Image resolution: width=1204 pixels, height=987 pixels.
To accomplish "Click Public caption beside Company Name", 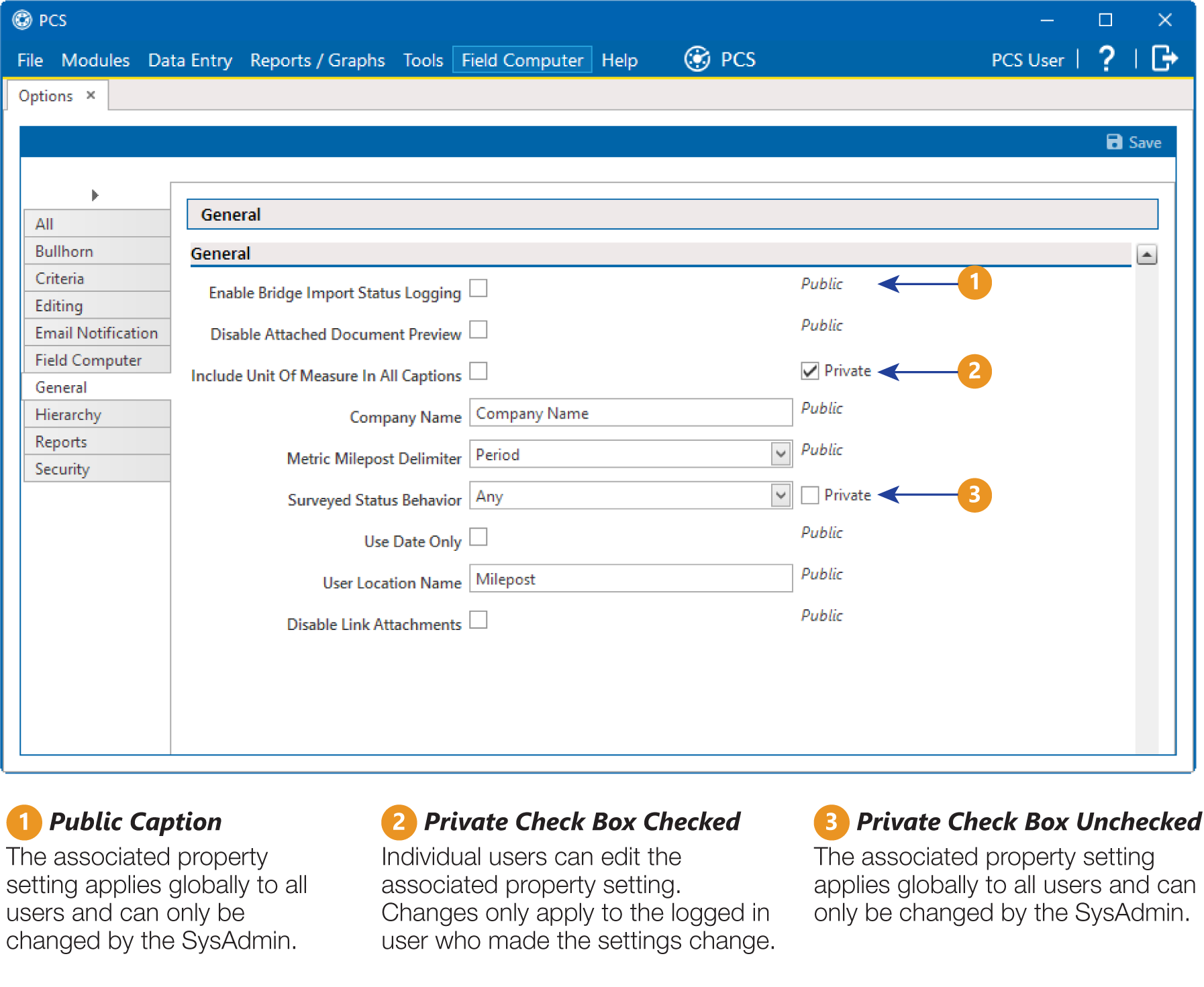I will coord(822,408).
